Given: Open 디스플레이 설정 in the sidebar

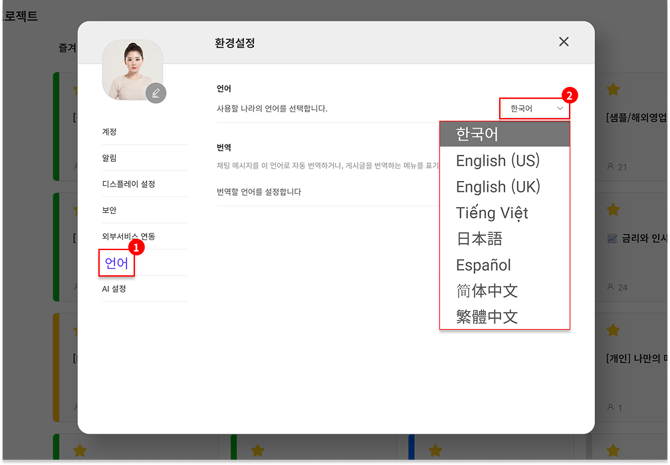Looking at the screenshot, I should 128,184.
